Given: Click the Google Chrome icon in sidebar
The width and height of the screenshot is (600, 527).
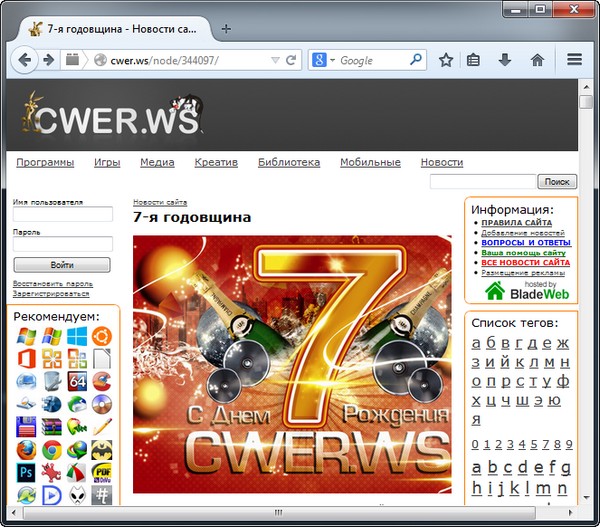Looking at the screenshot, I should pyautogui.click(x=51, y=449).
